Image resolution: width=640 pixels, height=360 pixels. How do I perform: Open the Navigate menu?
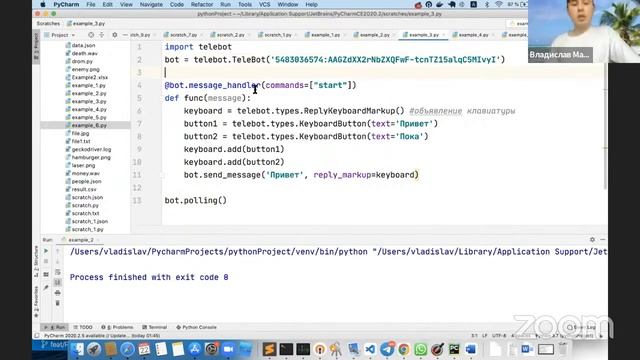point(151,4)
